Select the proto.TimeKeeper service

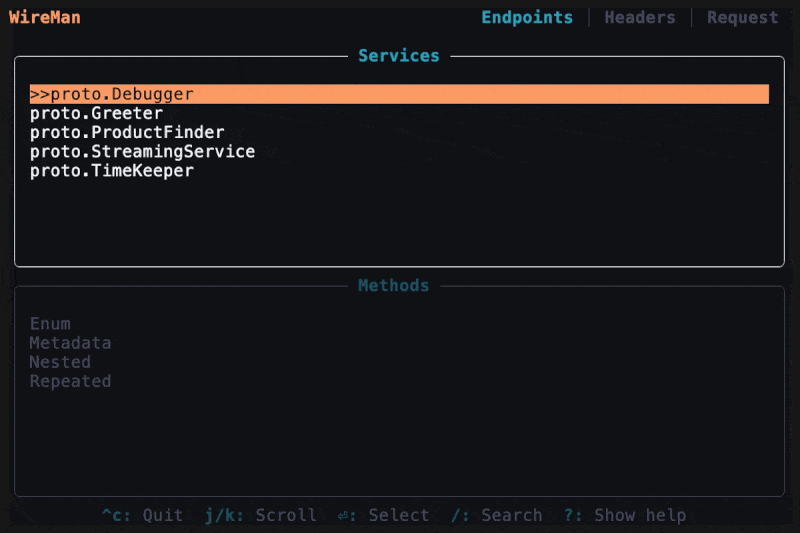pos(111,171)
